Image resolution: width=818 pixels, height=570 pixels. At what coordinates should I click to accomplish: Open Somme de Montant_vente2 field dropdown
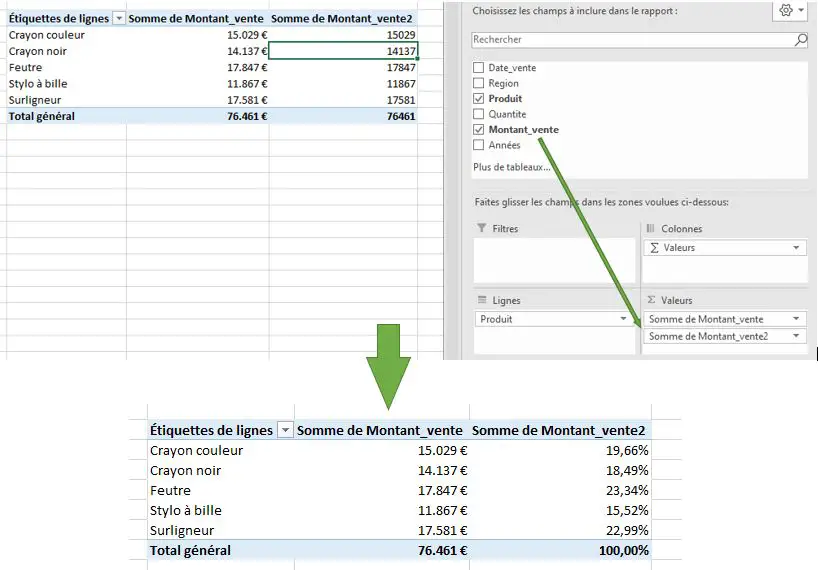pos(796,336)
